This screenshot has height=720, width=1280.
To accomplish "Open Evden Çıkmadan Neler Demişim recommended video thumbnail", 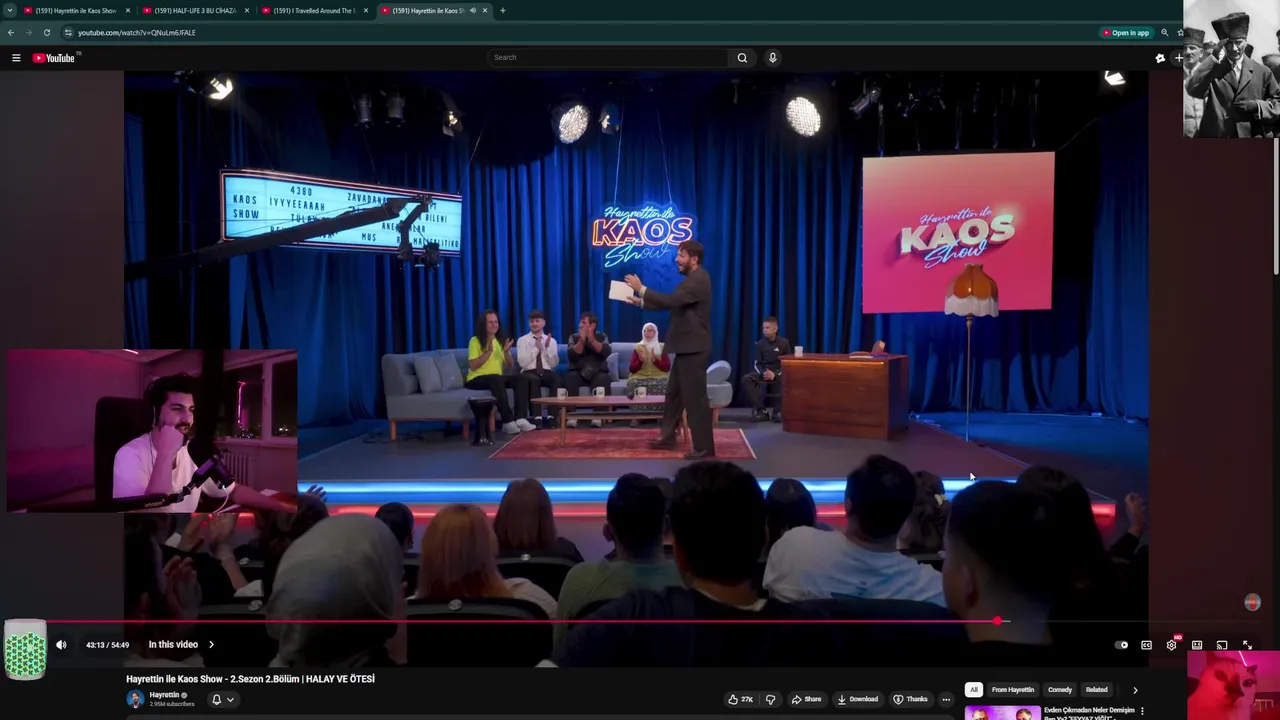I will [1002, 713].
